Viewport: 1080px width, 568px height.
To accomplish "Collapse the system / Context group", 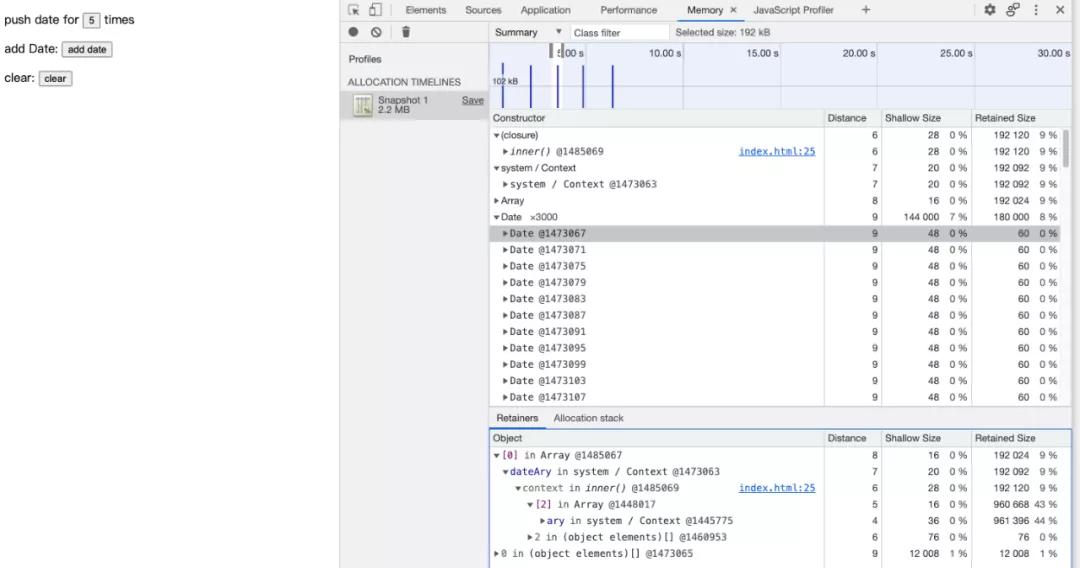I will pyautogui.click(x=497, y=168).
